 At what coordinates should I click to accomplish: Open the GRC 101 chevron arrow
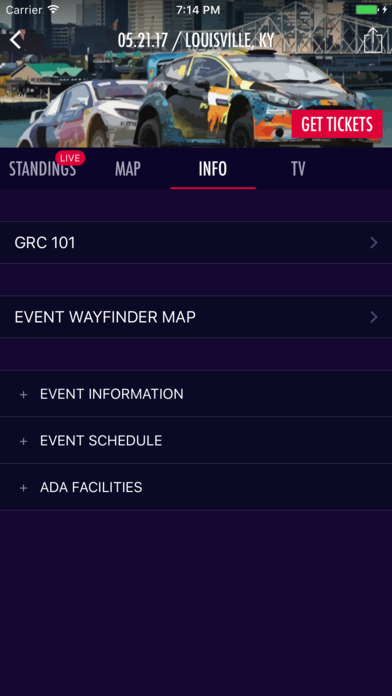click(x=374, y=242)
